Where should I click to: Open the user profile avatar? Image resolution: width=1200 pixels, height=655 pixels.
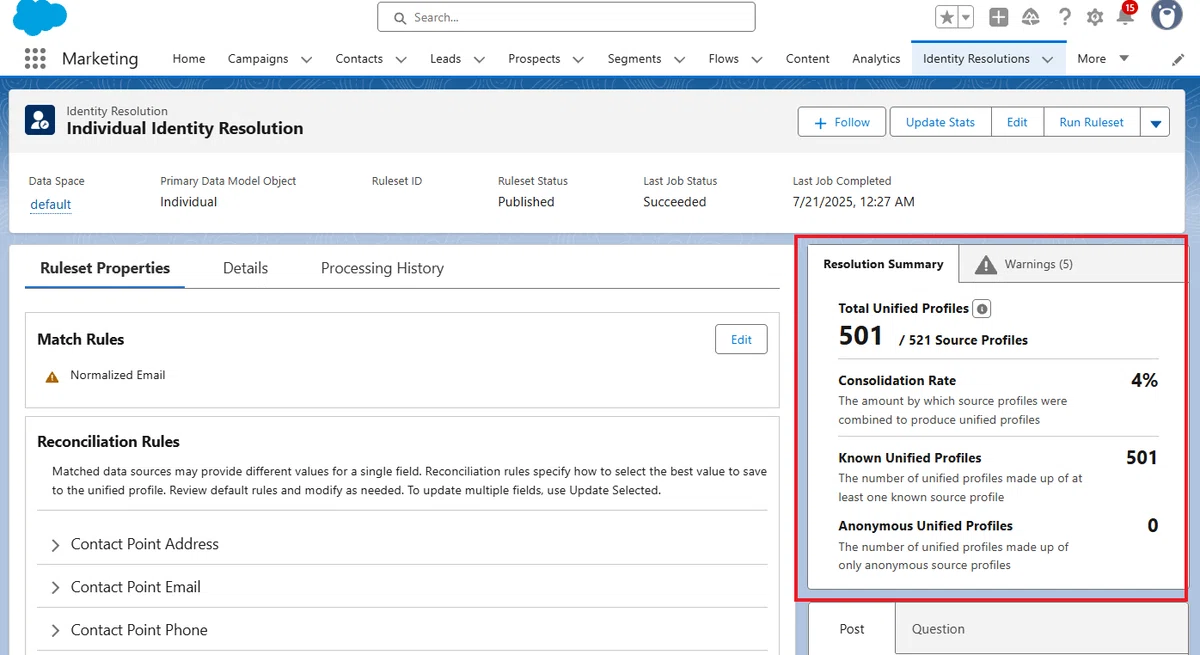pos(1167,16)
